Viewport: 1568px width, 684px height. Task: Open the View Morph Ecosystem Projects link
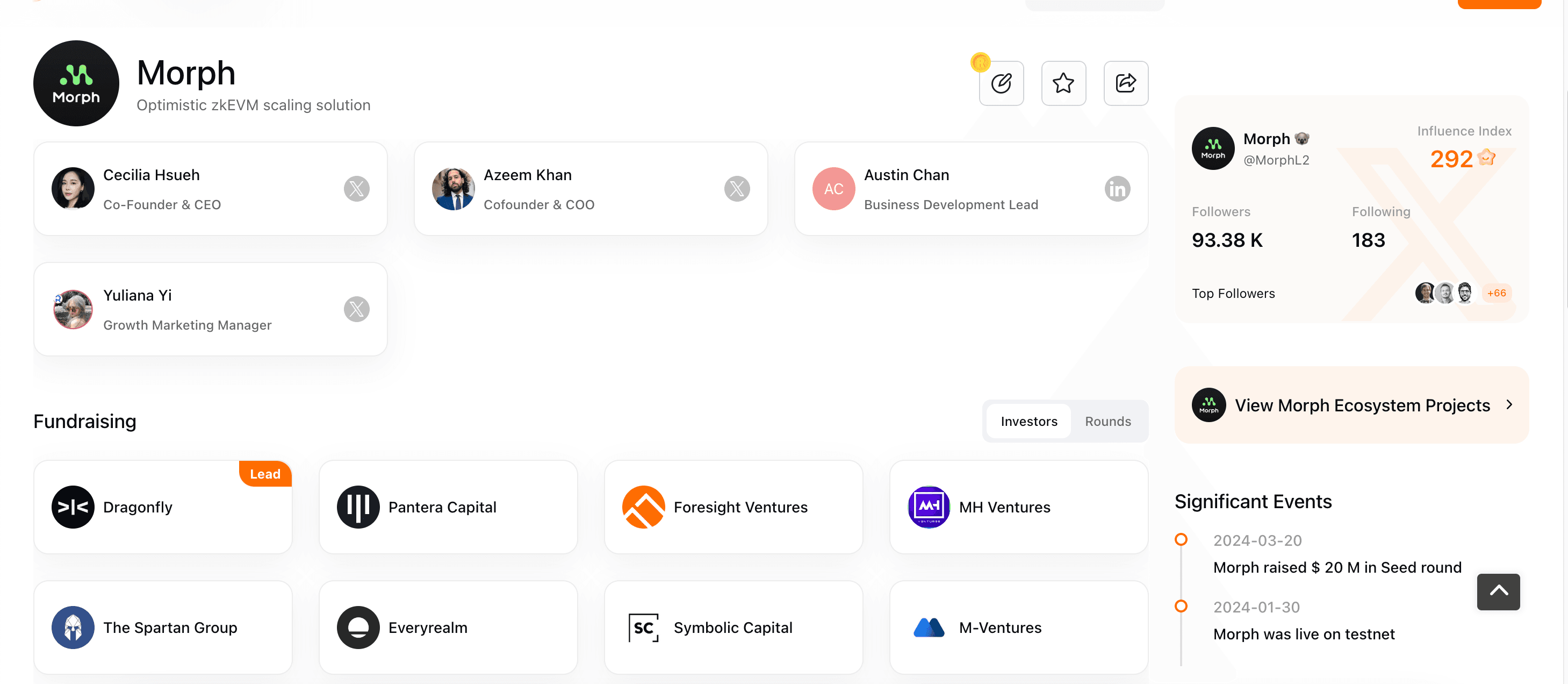pos(1351,405)
